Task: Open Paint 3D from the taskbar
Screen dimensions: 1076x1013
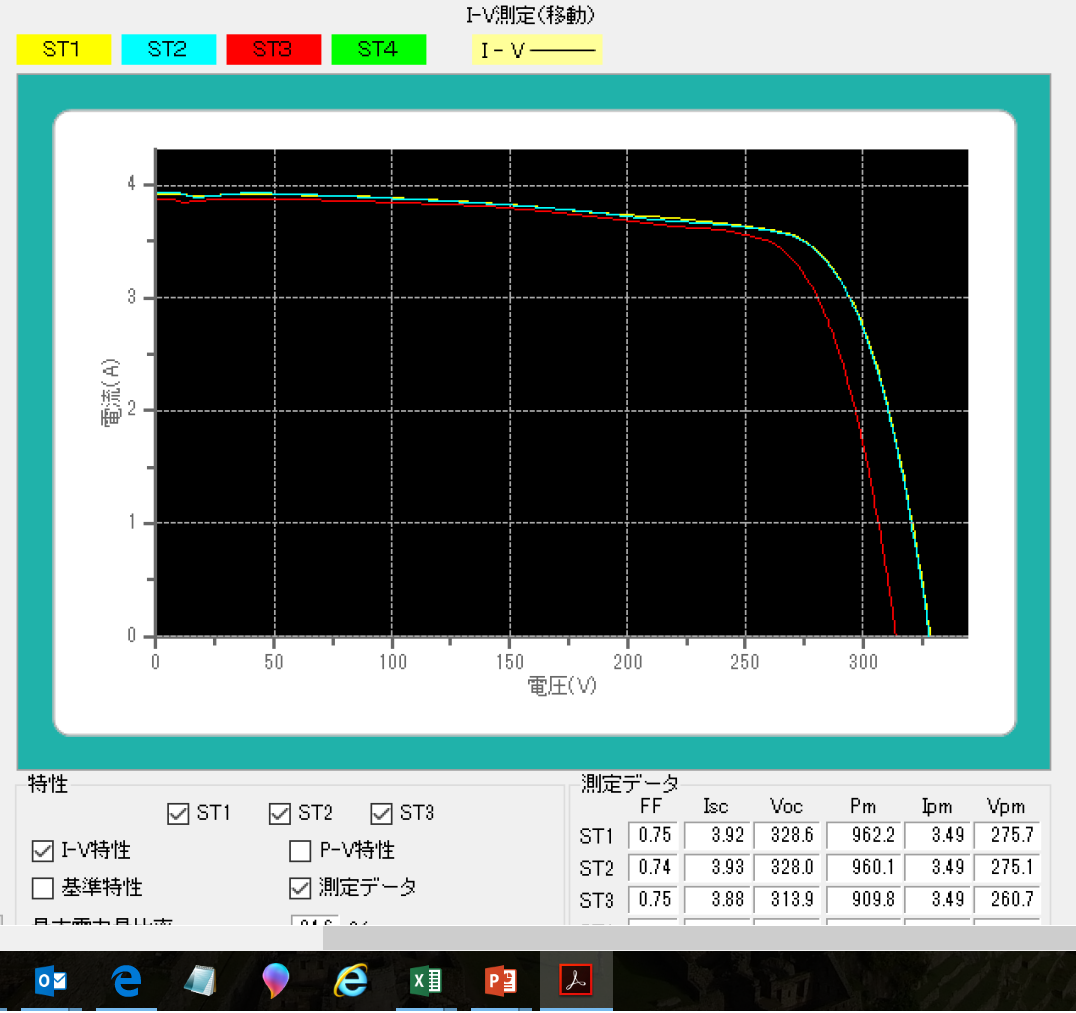Action: (x=276, y=981)
